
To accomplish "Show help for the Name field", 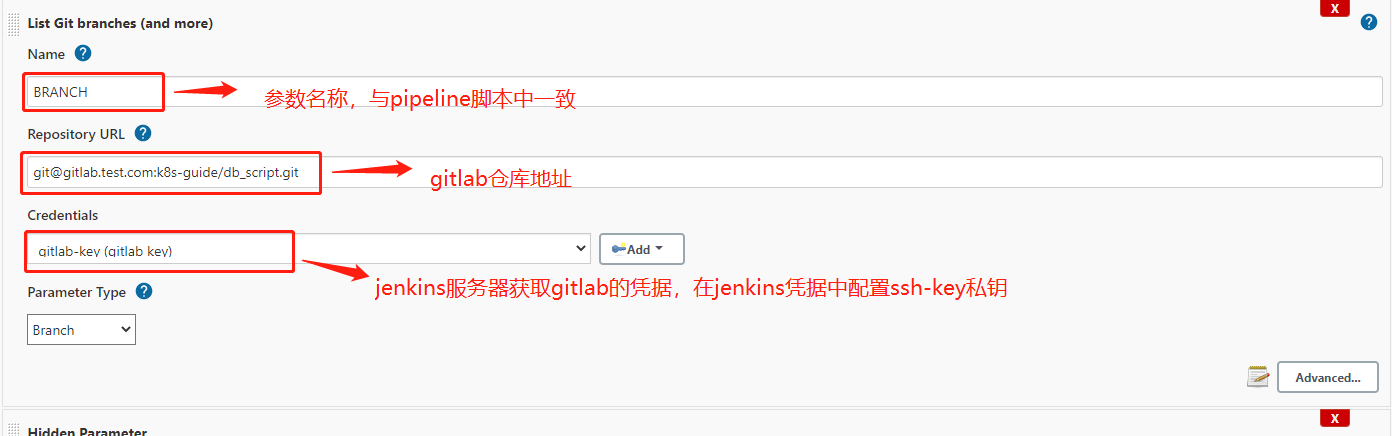I will pos(83,53).
